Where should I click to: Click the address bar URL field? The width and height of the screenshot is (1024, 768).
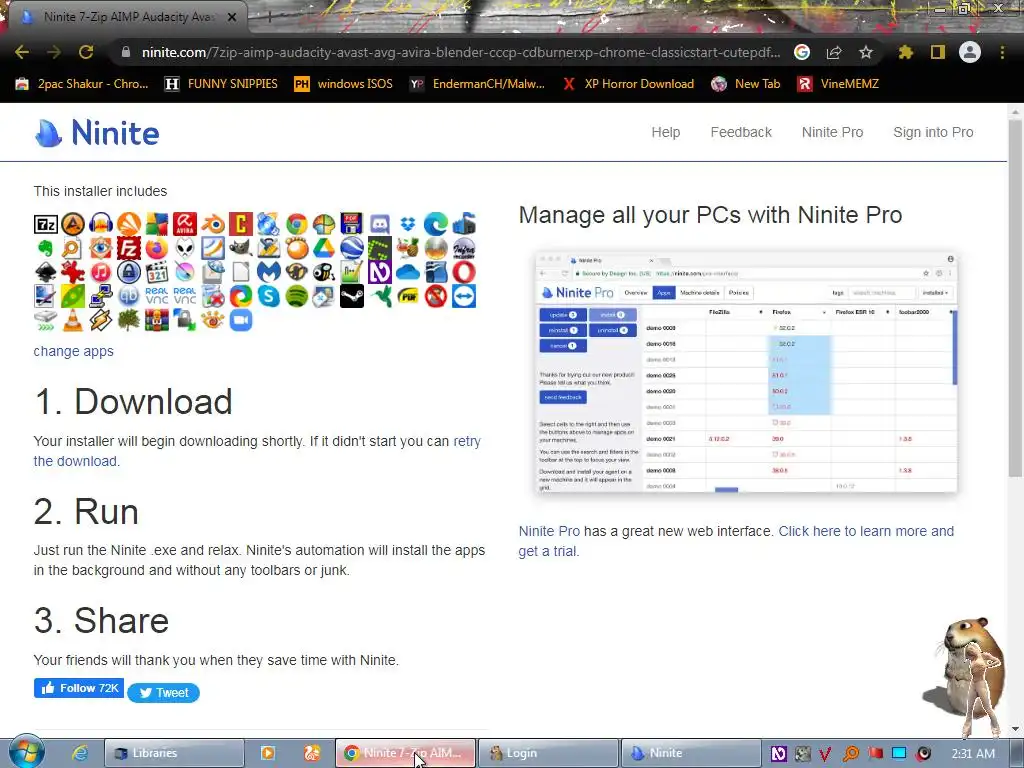[x=461, y=52]
